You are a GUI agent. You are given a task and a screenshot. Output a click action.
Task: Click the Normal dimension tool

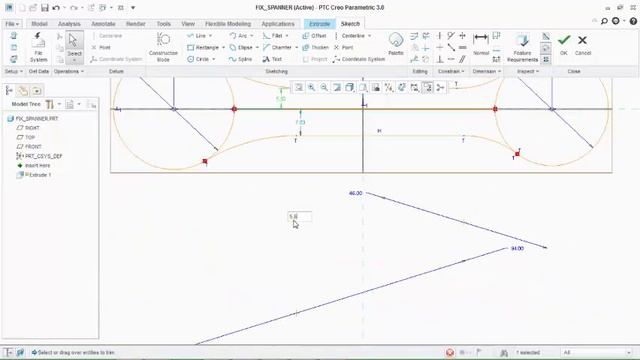coord(481,44)
